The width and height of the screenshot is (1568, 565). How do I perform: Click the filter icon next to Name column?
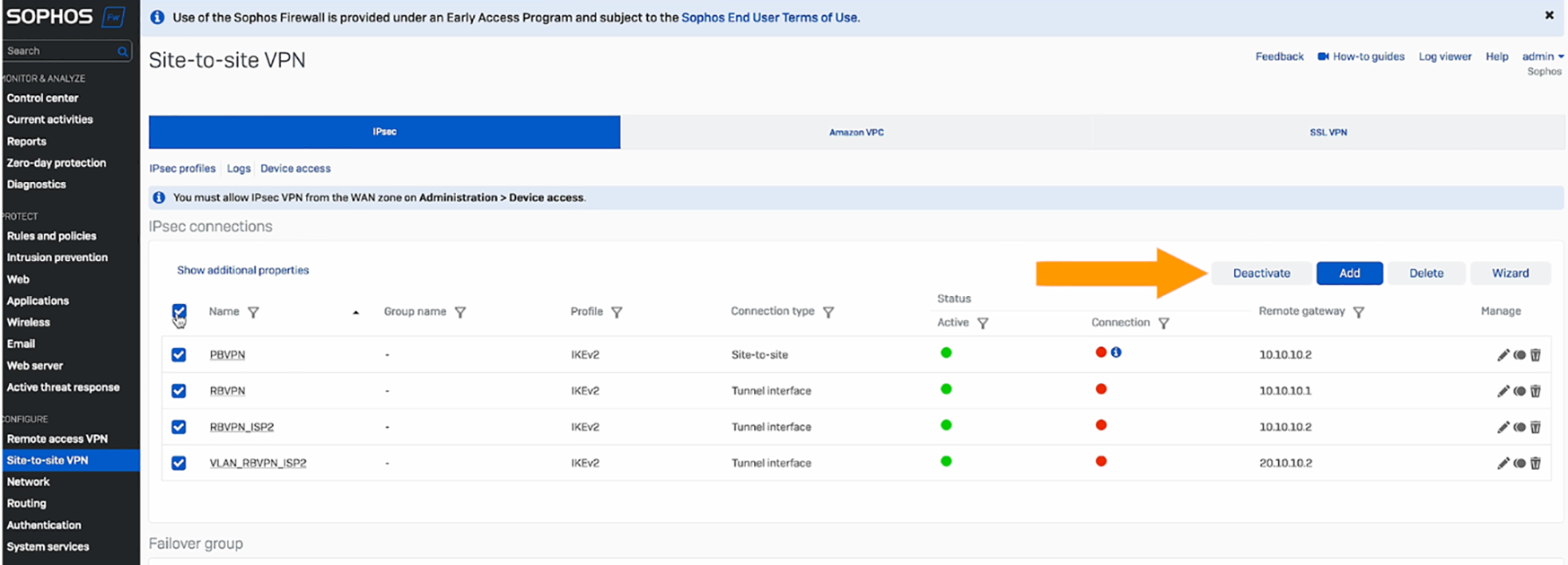(253, 312)
